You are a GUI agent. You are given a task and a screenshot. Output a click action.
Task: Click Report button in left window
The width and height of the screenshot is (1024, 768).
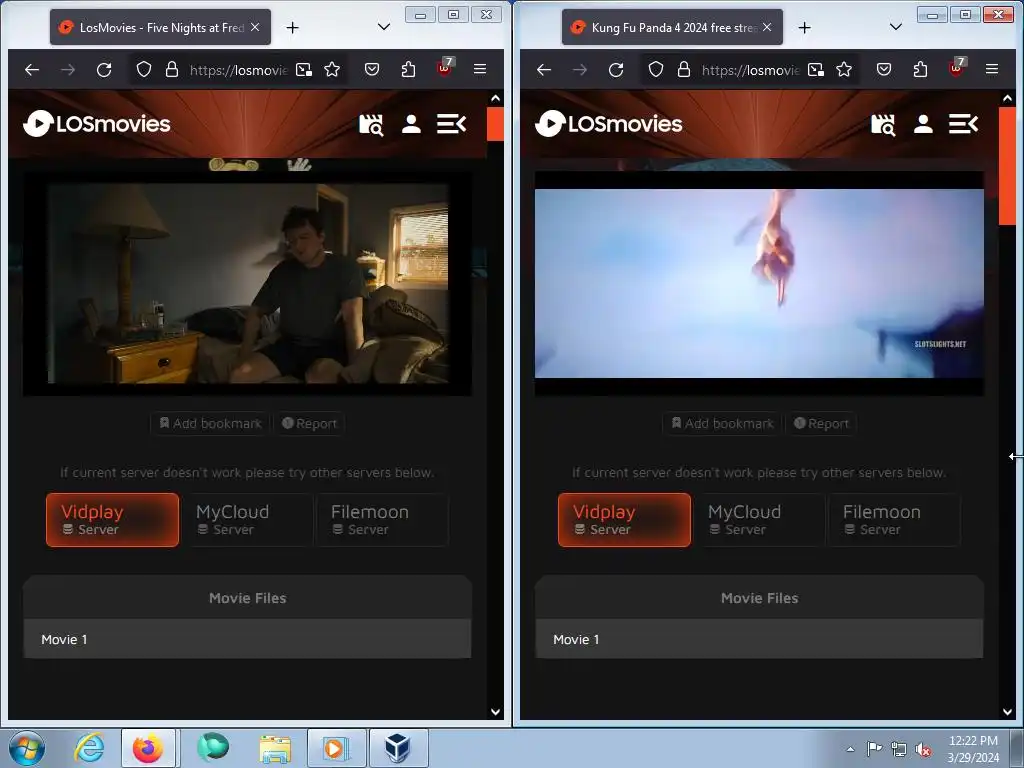[309, 423]
